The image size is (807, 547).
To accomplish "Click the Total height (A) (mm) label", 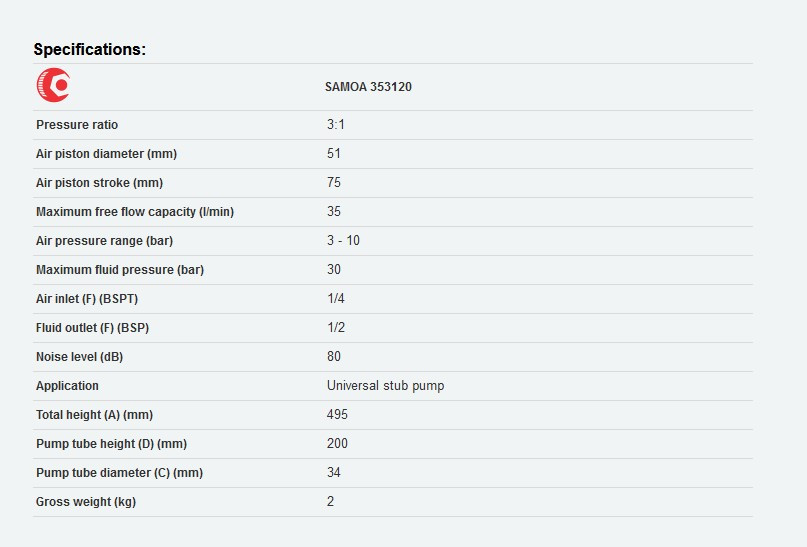I will [94, 415].
